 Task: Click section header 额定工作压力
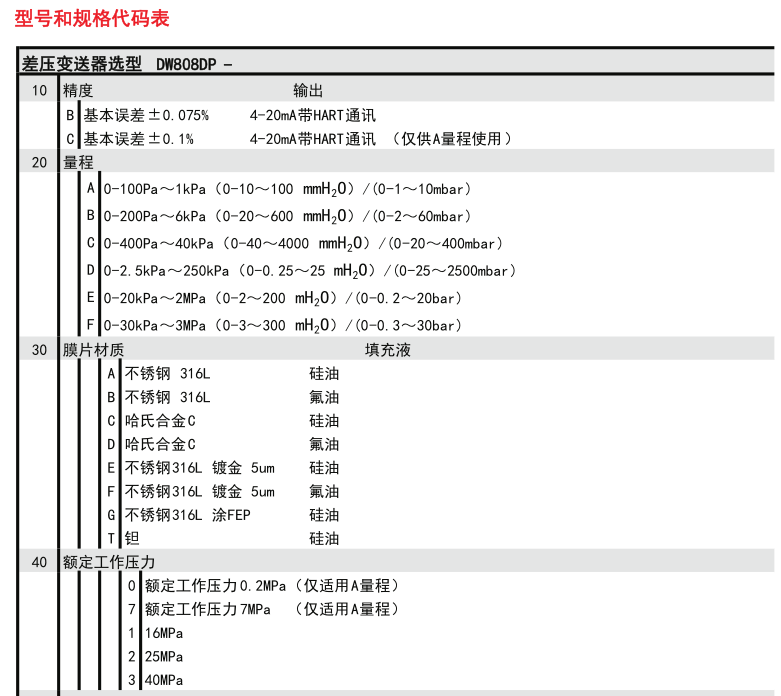click(x=109, y=562)
